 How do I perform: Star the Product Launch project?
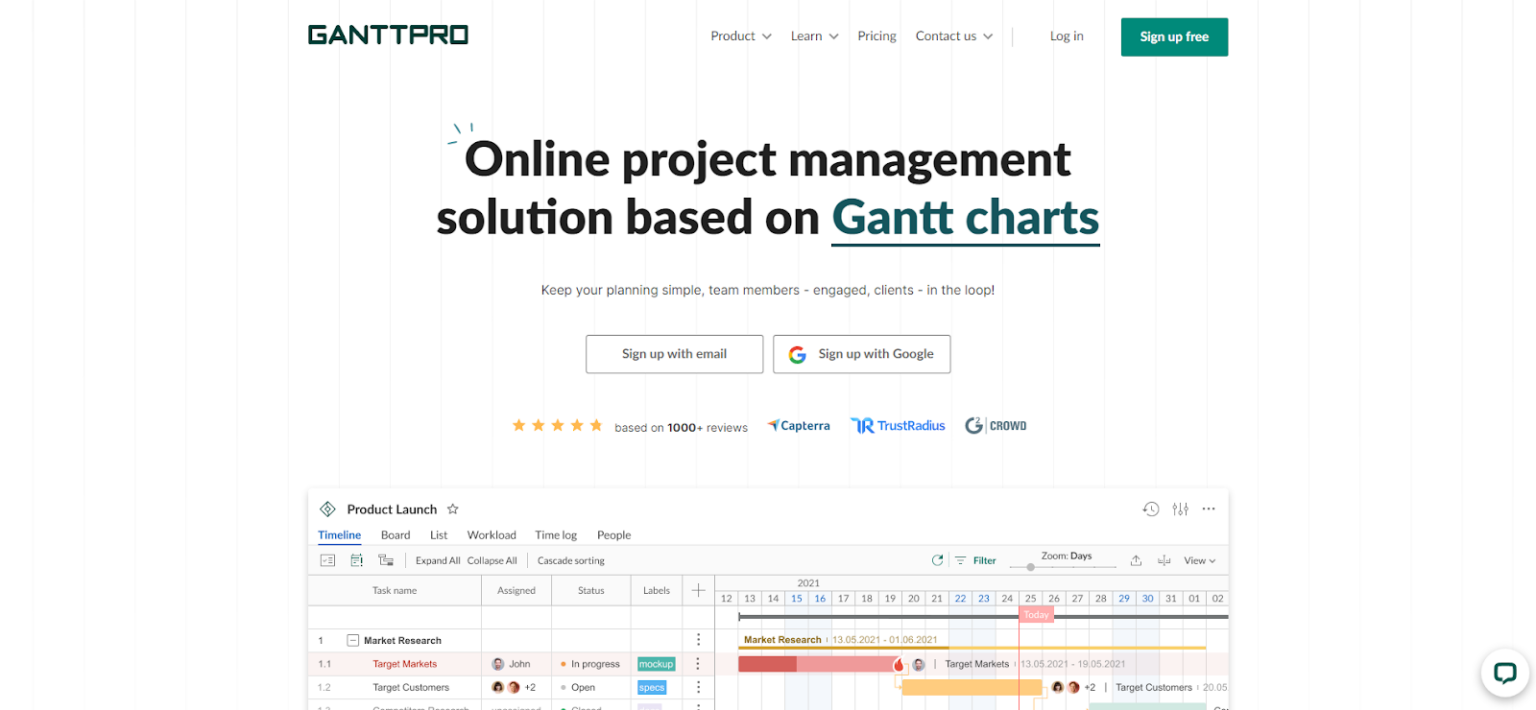(452, 509)
